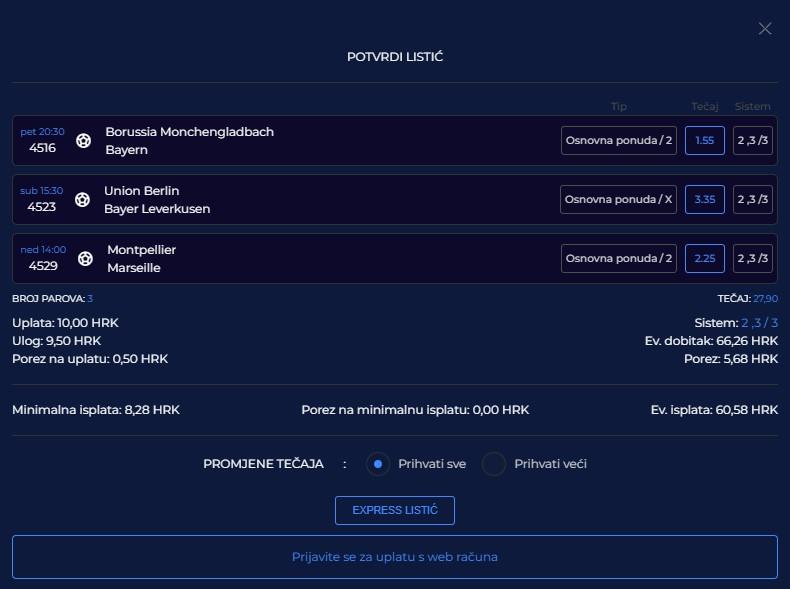This screenshot has height=589, width=790.
Task: Open system 2,3/3 box on Borussia row
Action: (753, 141)
